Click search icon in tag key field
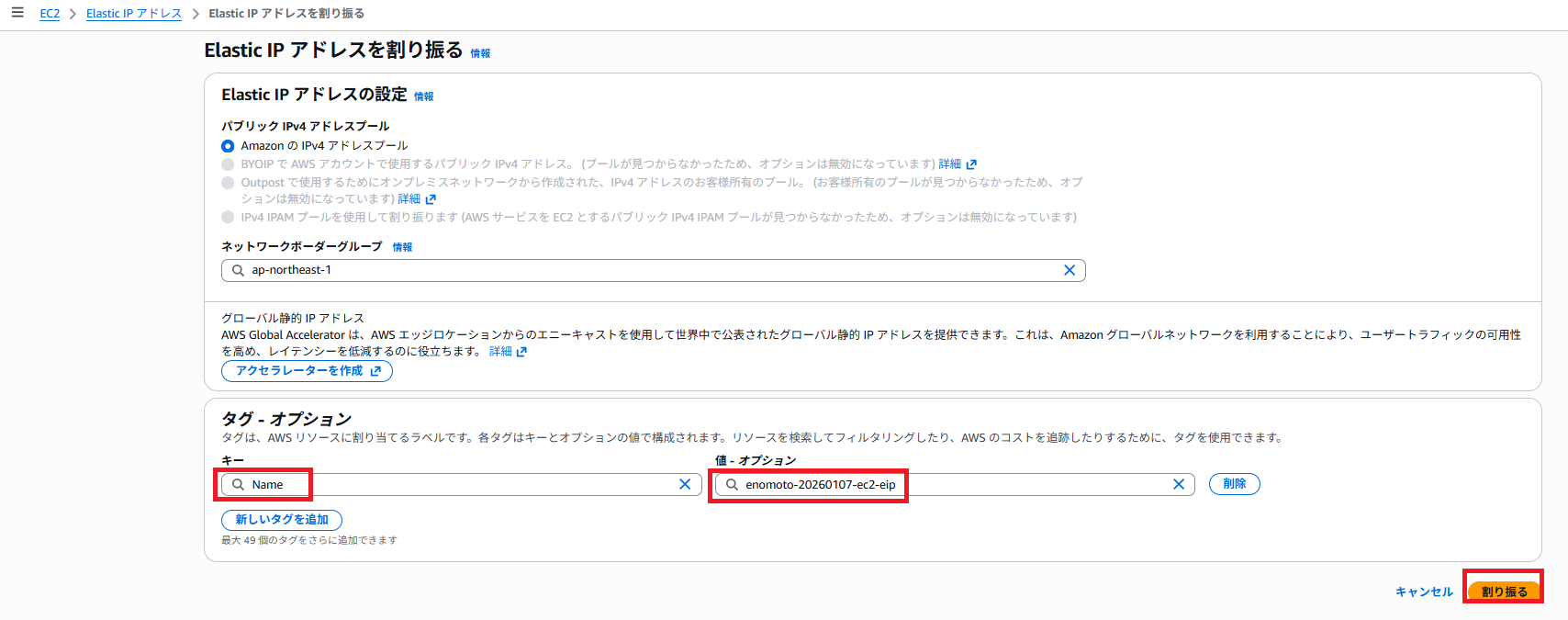 coord(238,484)
